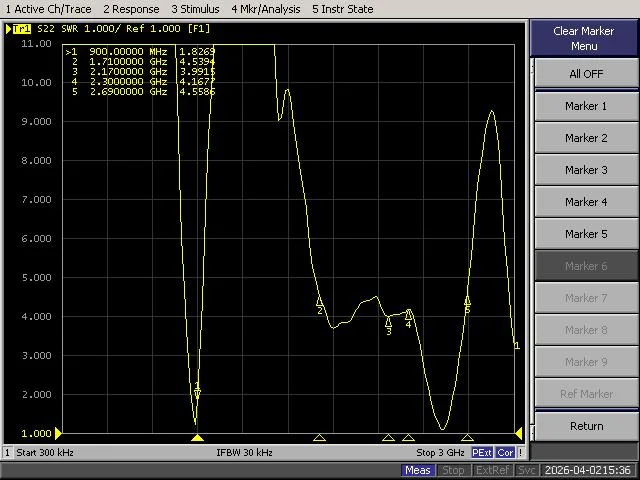Click the SWR format label

(69, 29)
